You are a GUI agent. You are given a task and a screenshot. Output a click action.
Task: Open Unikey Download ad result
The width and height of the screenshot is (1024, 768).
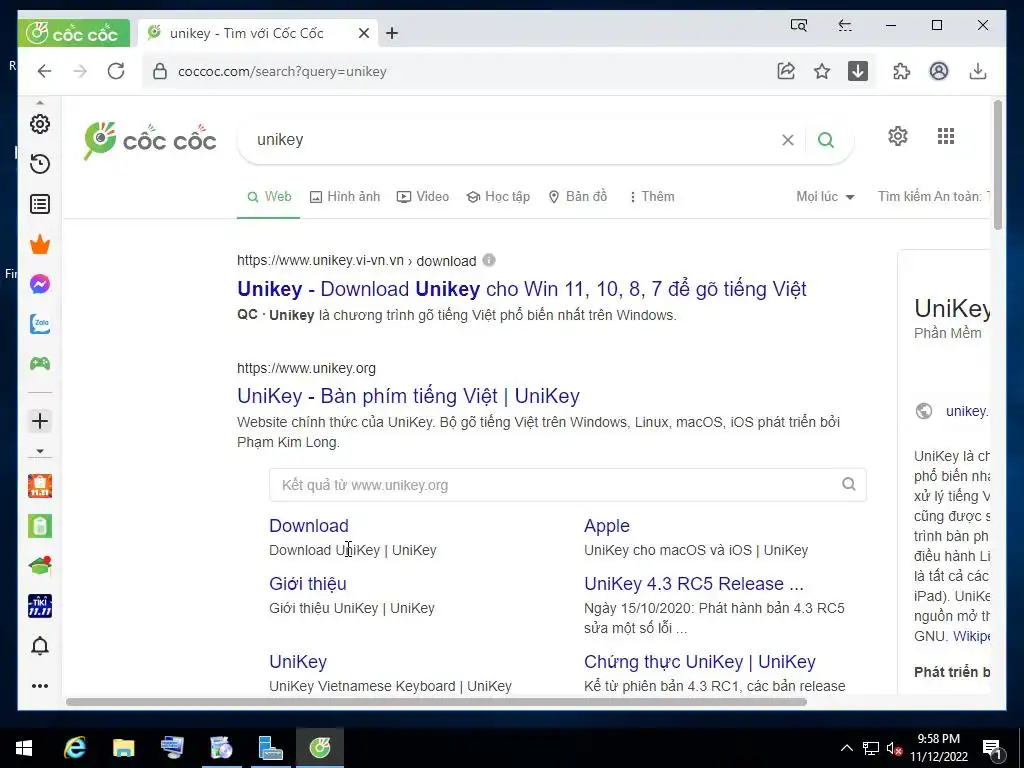tap(522, 289)
